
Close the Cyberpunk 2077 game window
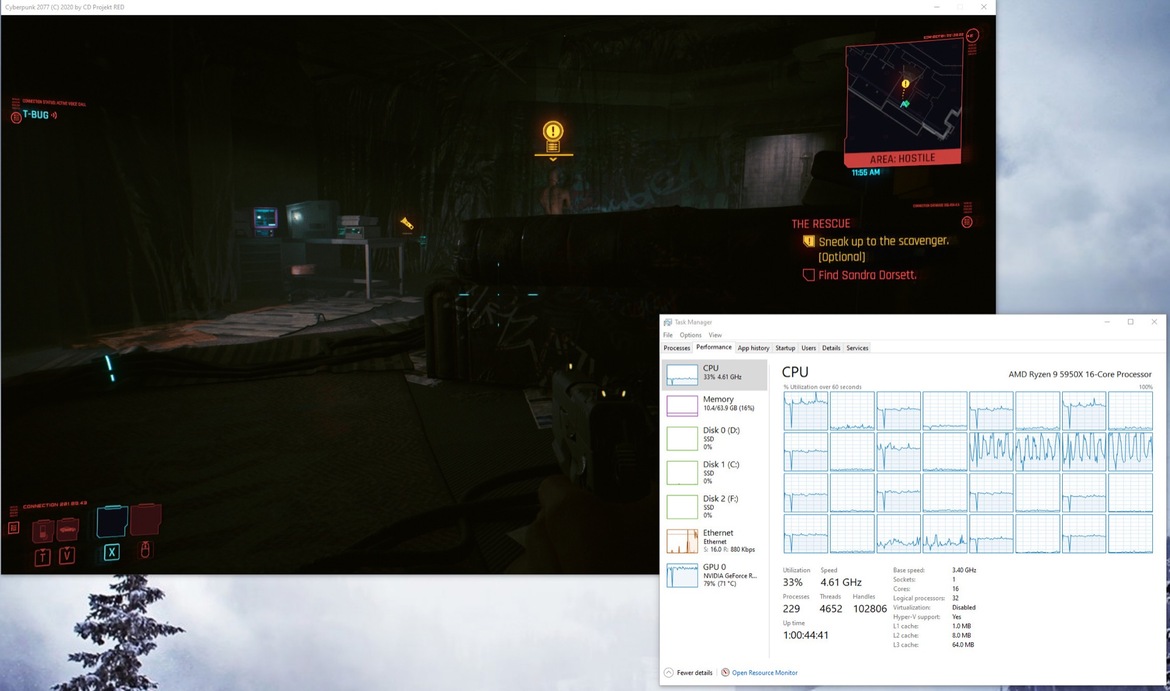click(x=984, y=7)
